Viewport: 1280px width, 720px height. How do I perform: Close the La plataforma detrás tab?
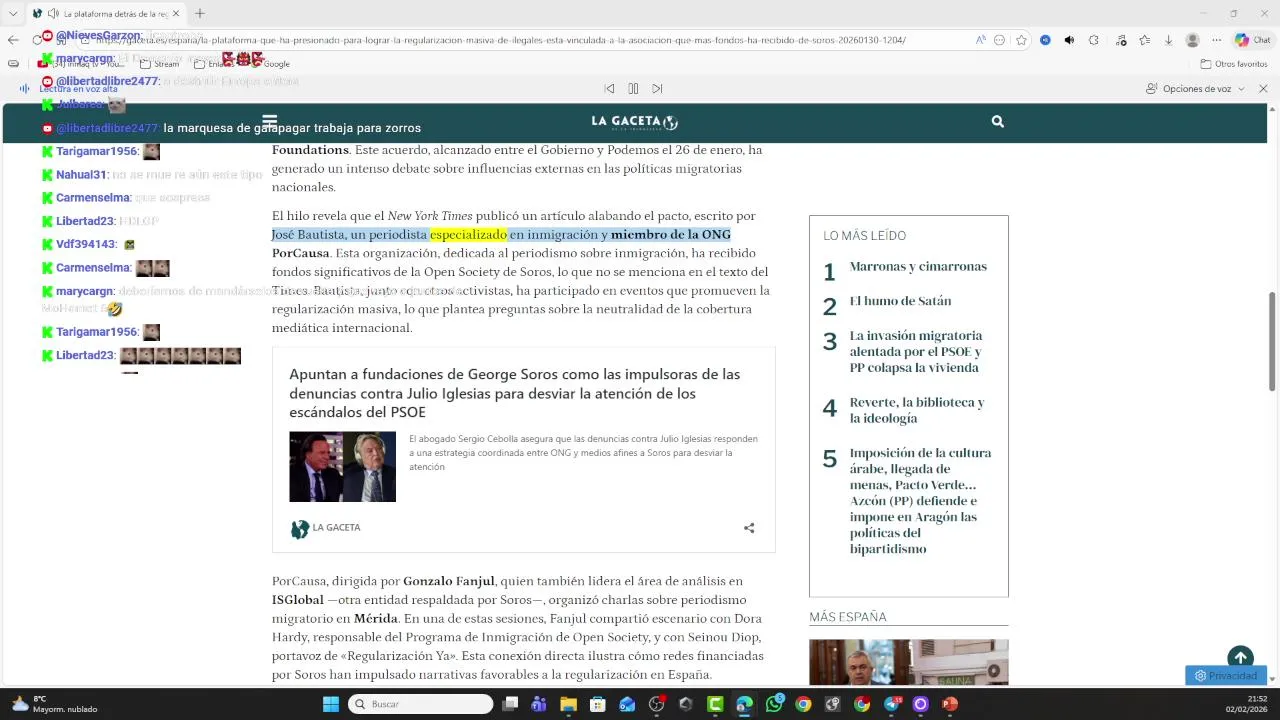[x=176, y=14]
